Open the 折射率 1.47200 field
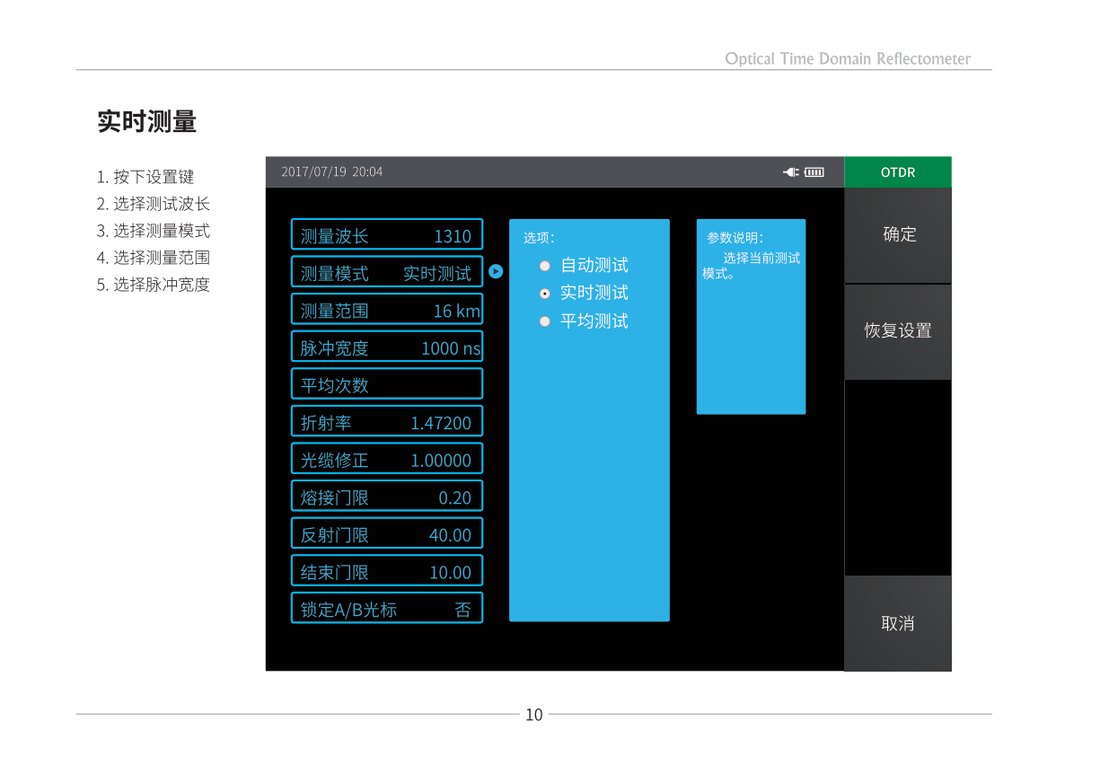The image size is (1100, 774). (387, 421)
